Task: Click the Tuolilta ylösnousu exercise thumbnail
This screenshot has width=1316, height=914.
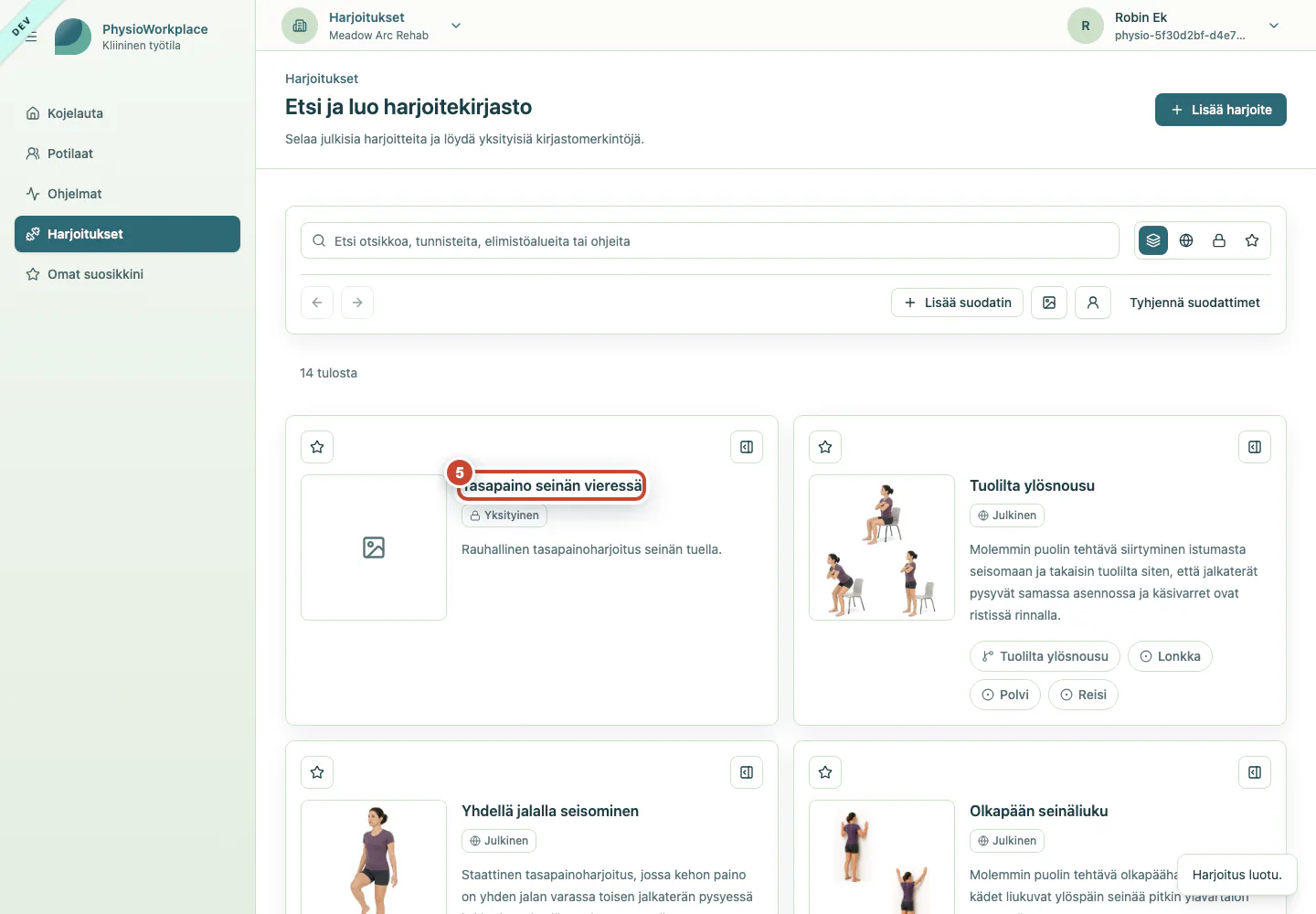Action: tap(882, 547)
